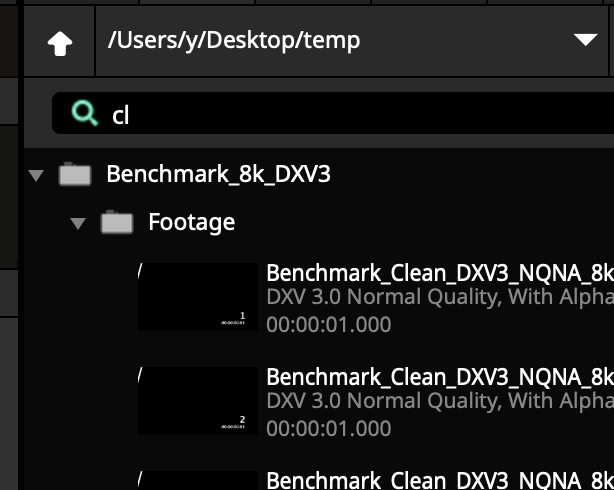Viewport: 614px width, 490px height.
Task: Click the second clip's 00:00:01.000 duration
Action: (328, 428)
